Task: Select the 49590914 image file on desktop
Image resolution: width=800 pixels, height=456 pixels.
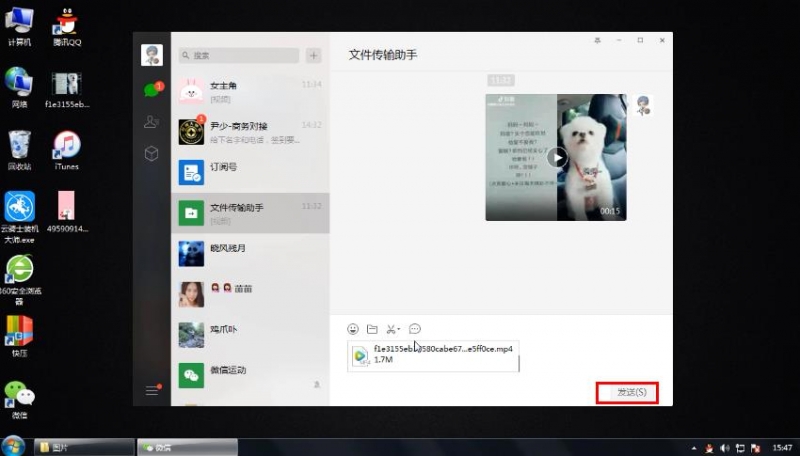Action: click(67, 212)
